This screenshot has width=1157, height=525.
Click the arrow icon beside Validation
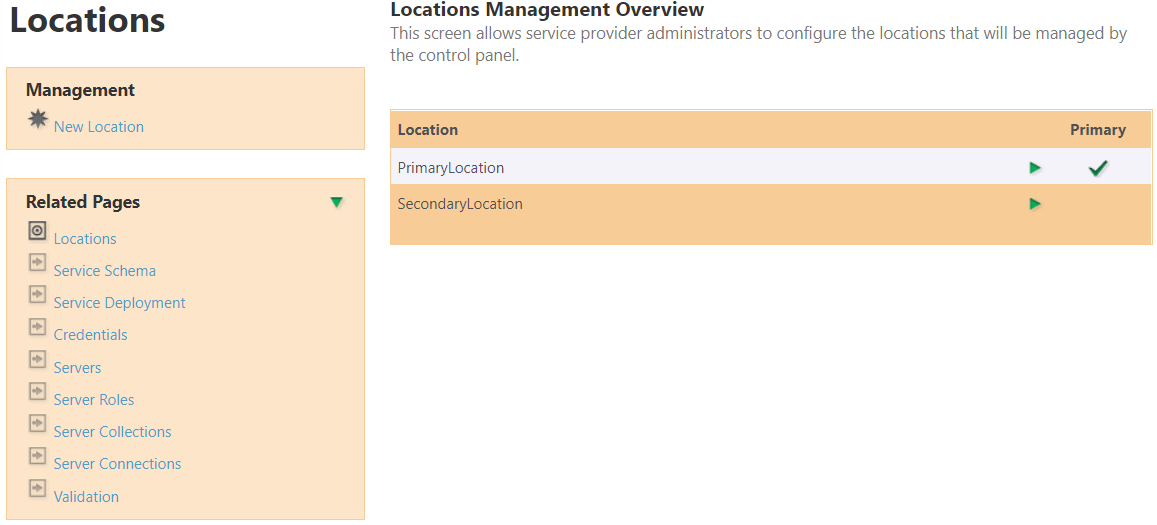38,489
